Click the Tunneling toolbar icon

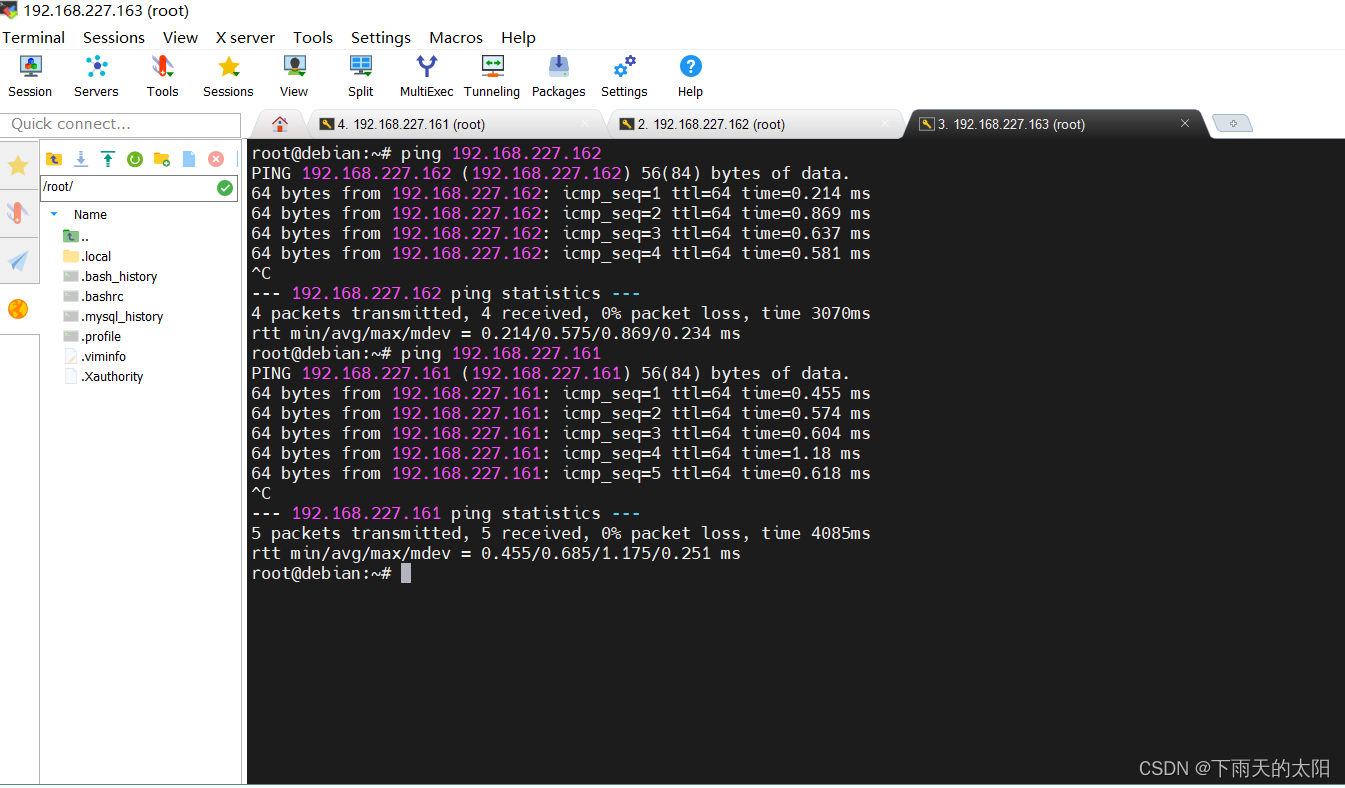[491, 76]
